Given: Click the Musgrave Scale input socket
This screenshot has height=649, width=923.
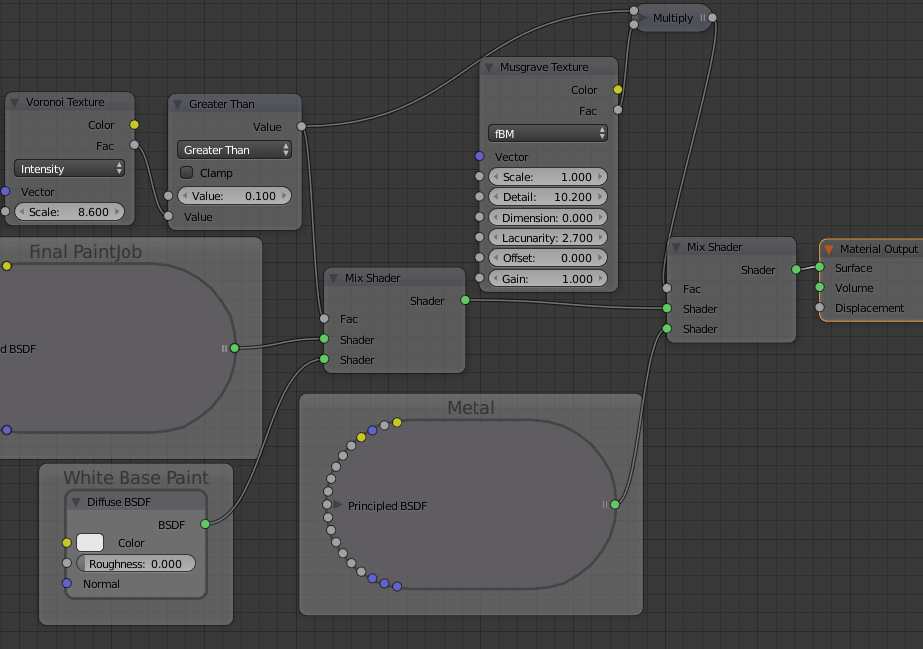Looking at the screenshot, I should (479, 177).
